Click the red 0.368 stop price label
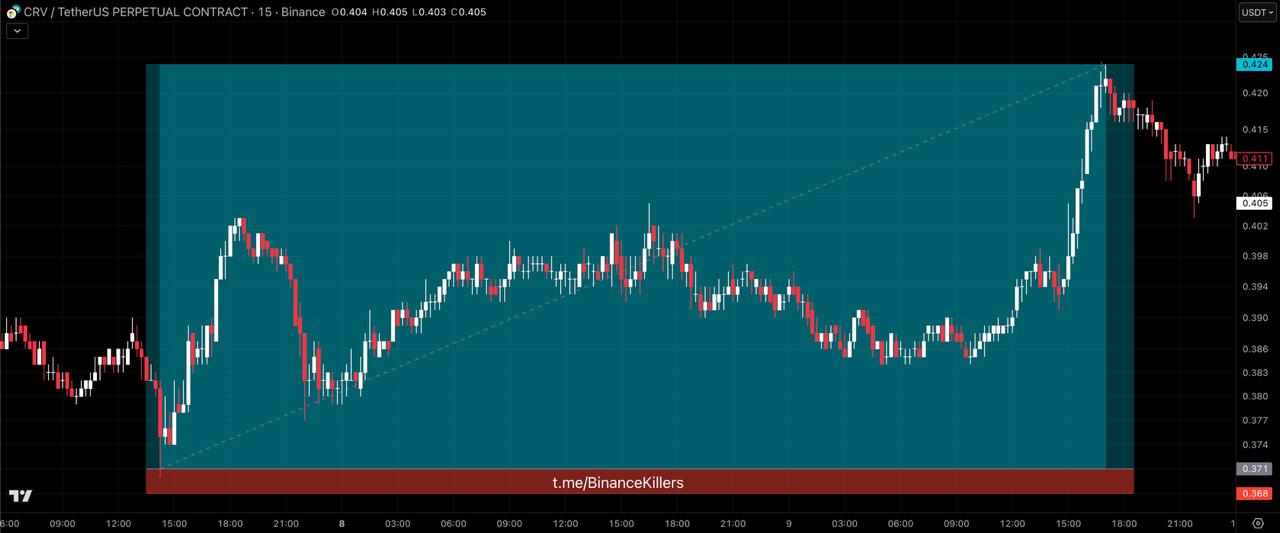The width and height of the screenshot is (1280, 533). click(1254, 494)
